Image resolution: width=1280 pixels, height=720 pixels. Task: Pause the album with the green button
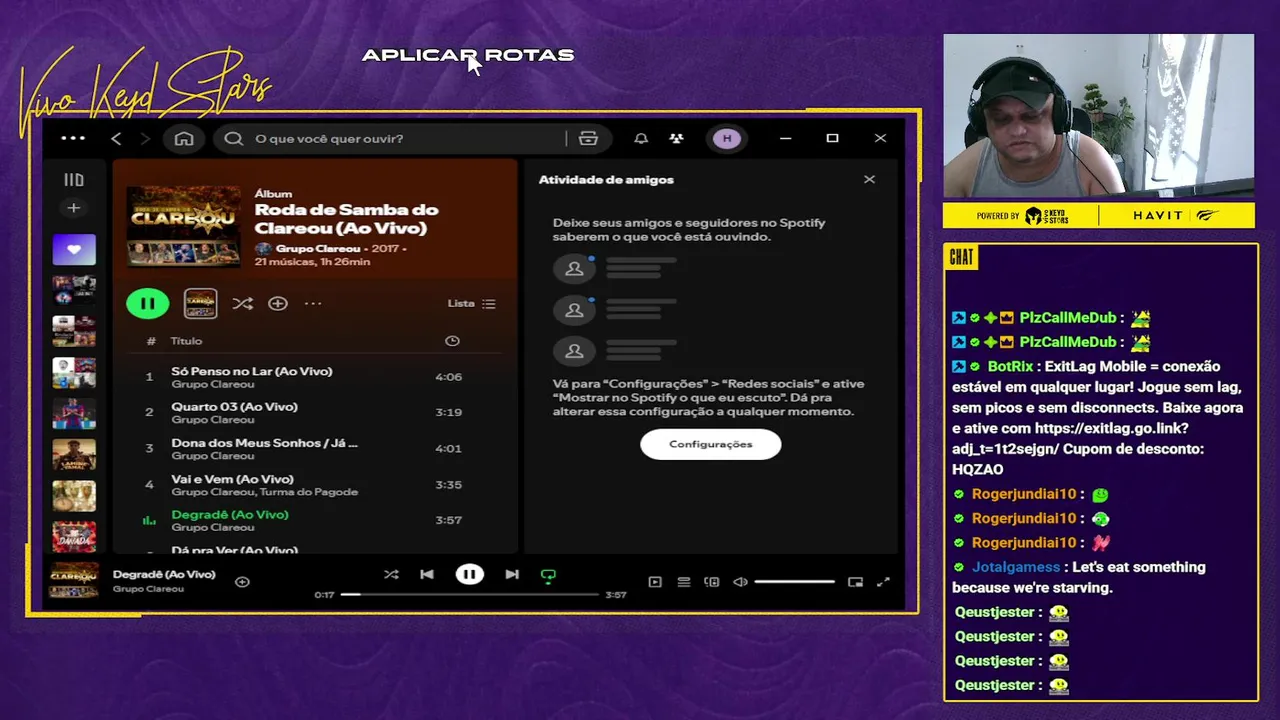click(148, 303)
